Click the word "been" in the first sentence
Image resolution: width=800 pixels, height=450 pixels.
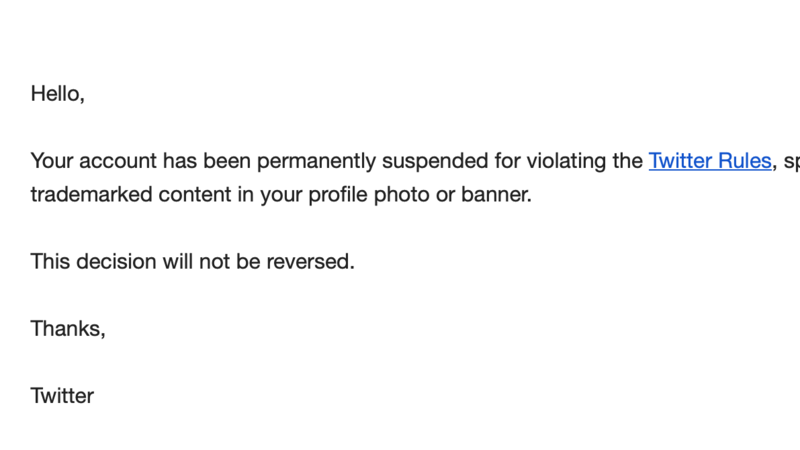tap(227, 161)
